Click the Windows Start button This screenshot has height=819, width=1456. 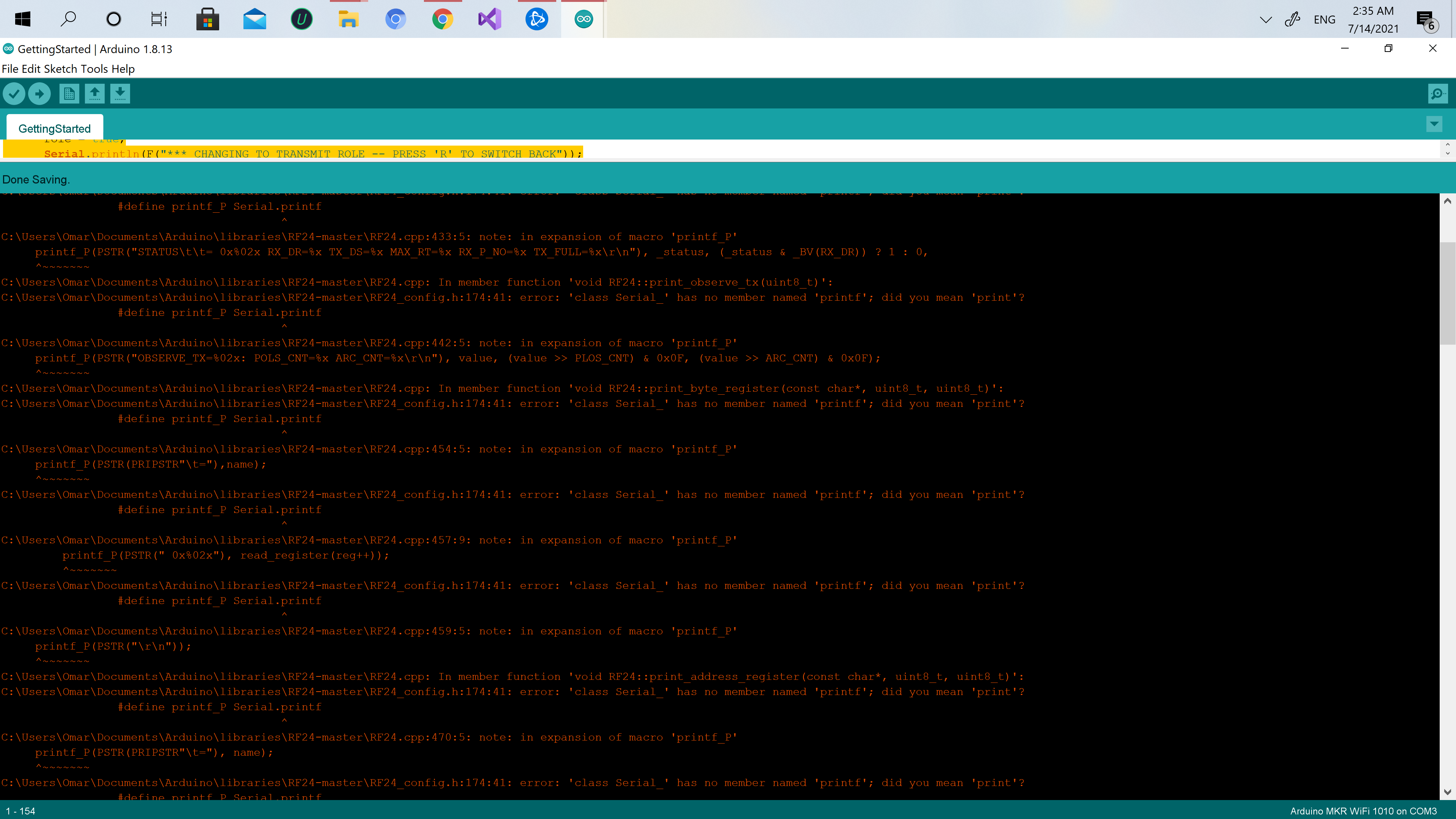coord(23,19)
